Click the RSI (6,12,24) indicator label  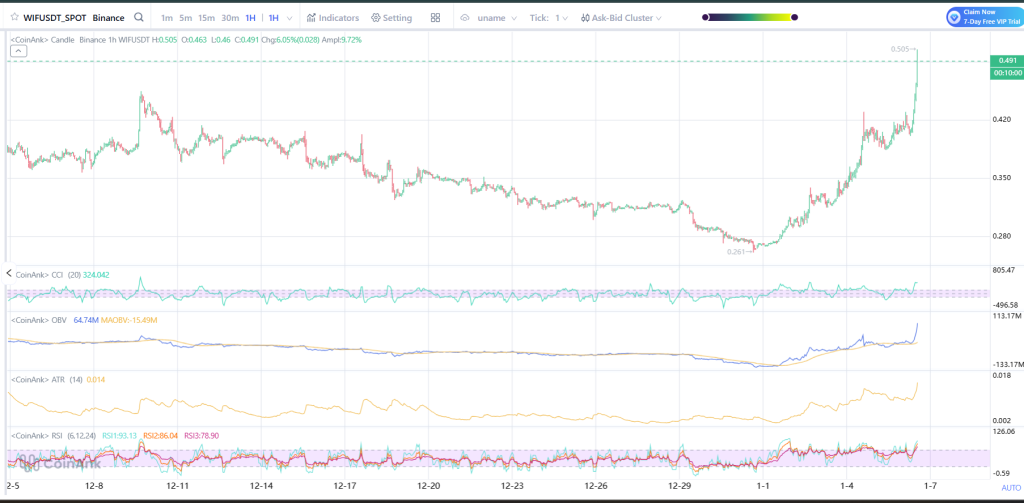click(55, 434)
